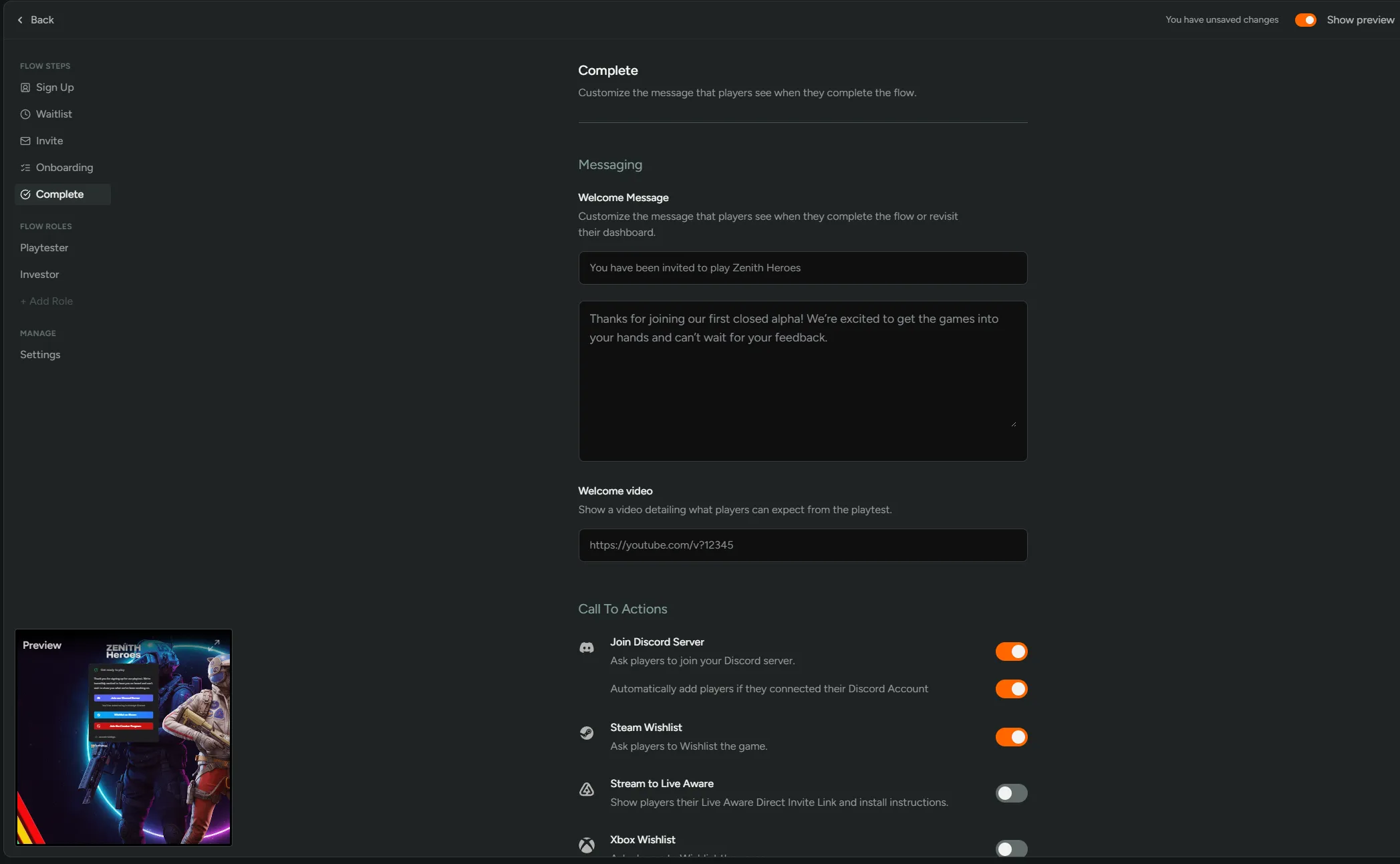The width and height of the screenshot is (1400, 864).
Task: Disable the Join Discord Server toggle
Action: (1011, 652)
